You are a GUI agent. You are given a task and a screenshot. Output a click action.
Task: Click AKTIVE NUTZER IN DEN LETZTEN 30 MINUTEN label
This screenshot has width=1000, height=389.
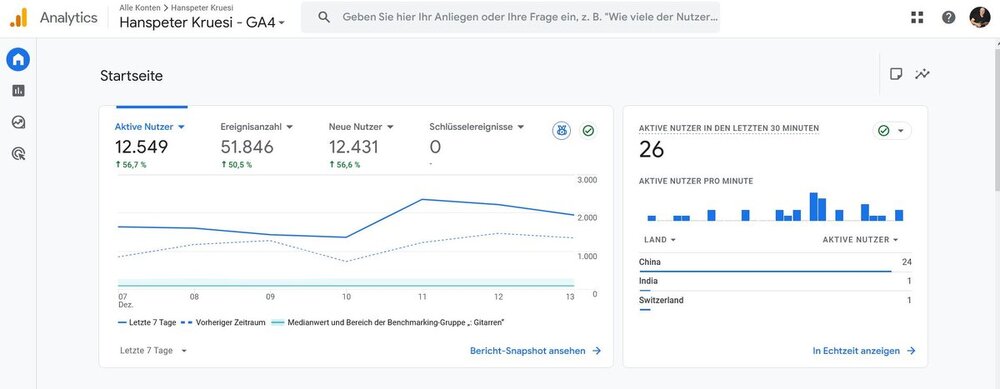click(729, 128)
